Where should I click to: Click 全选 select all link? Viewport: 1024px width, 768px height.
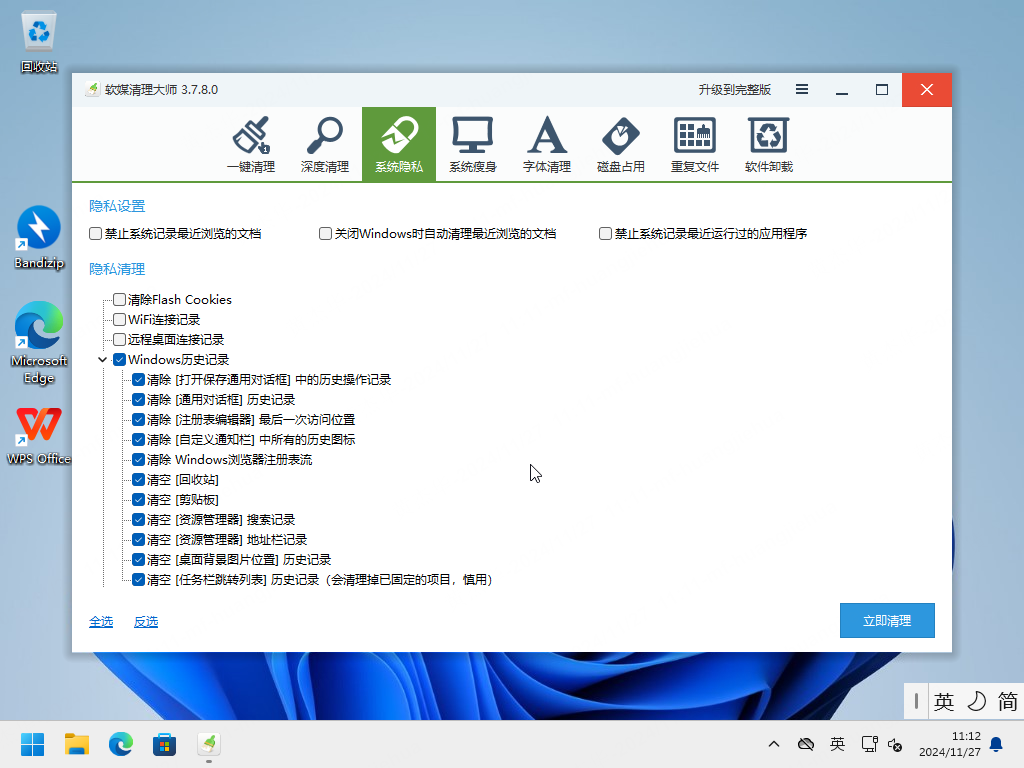coord(101,621)
